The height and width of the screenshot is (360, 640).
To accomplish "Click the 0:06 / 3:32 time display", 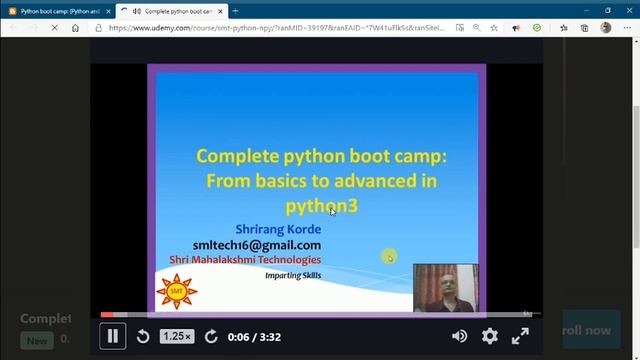I will tap(254, 337).
